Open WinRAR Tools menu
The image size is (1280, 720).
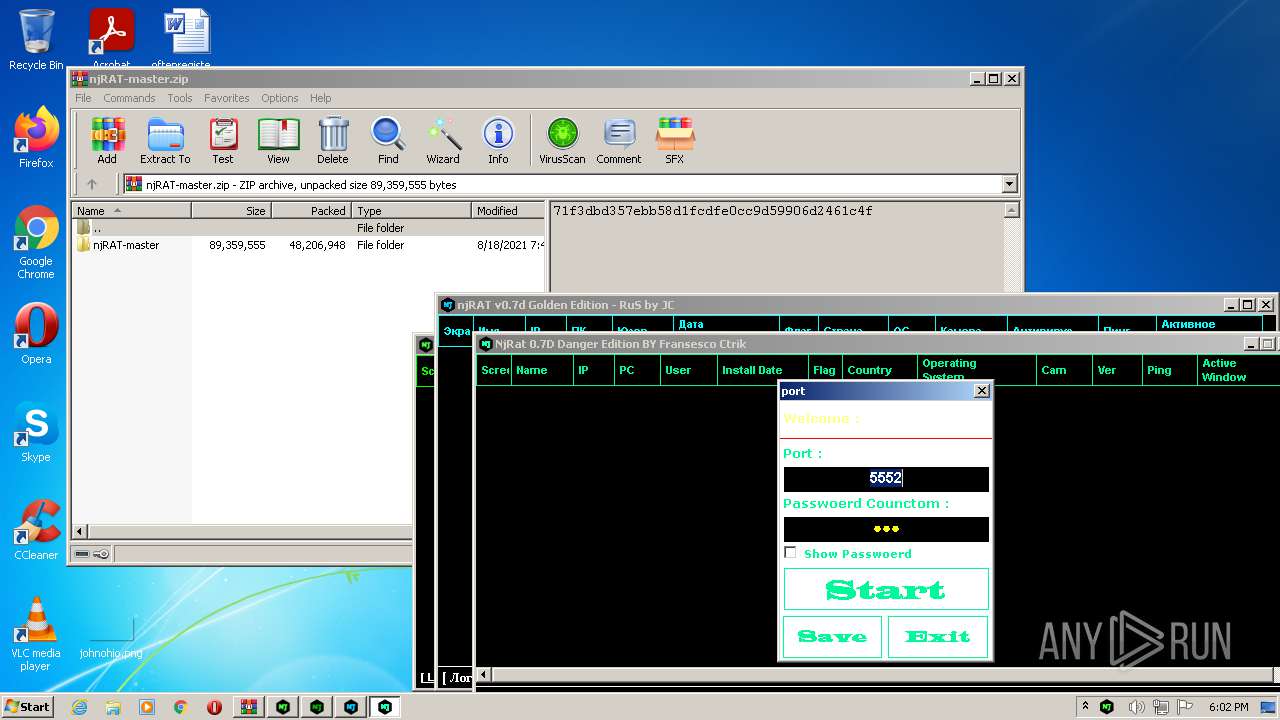click(180, 98)
